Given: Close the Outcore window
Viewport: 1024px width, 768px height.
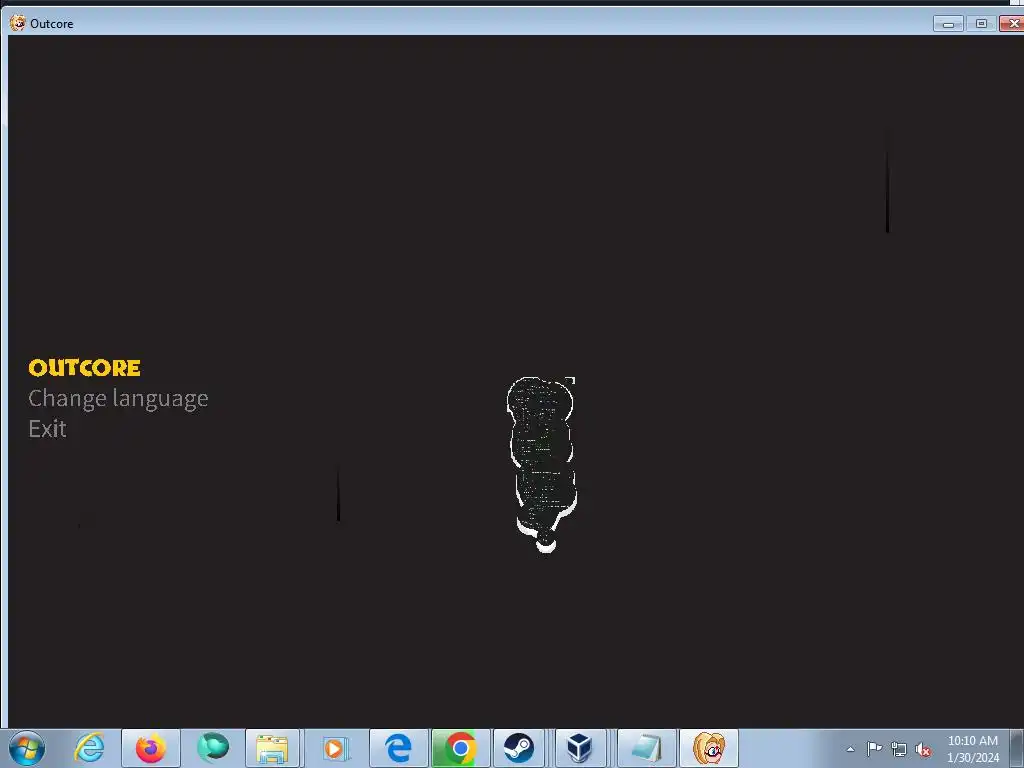Looking at the screenshot, I should [x=1012, y=24].
